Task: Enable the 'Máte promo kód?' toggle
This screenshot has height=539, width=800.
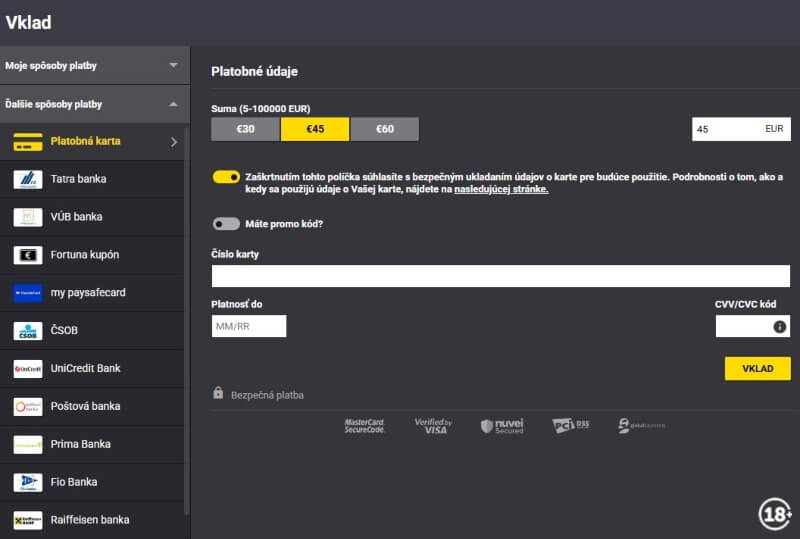Action: [226, 224]
